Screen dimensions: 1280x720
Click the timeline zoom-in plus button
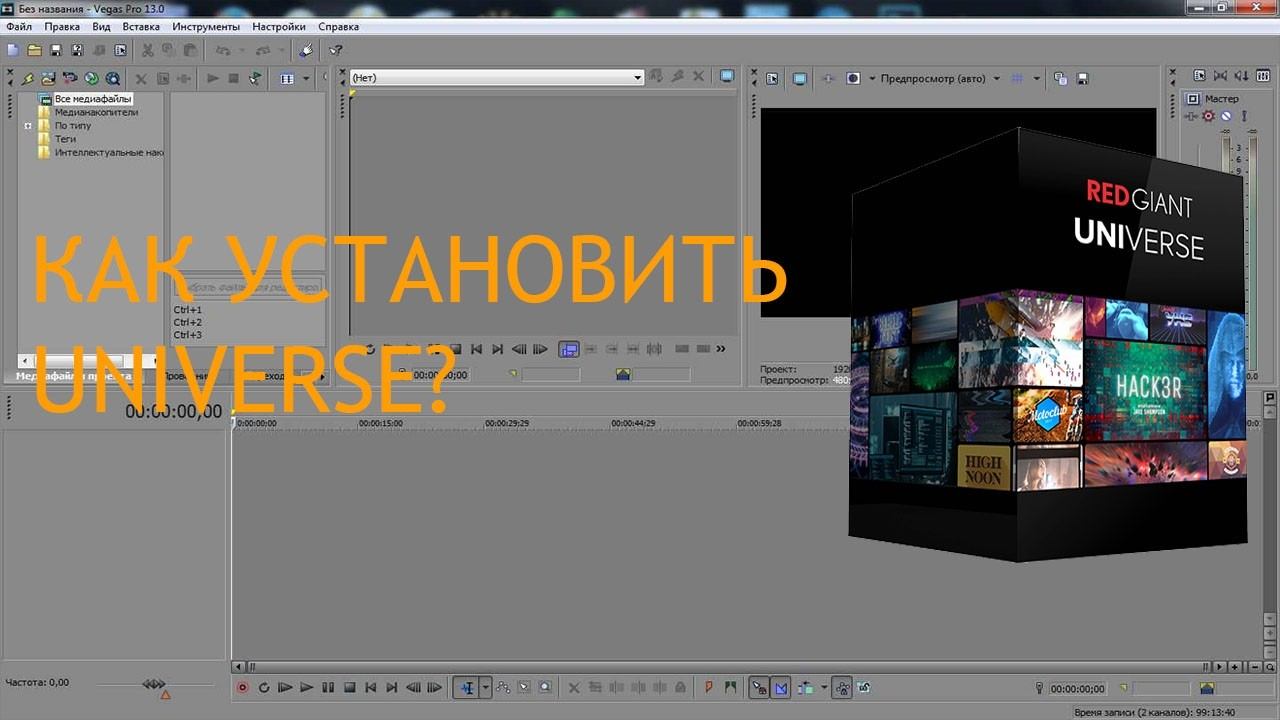[x=1236, y=666]
